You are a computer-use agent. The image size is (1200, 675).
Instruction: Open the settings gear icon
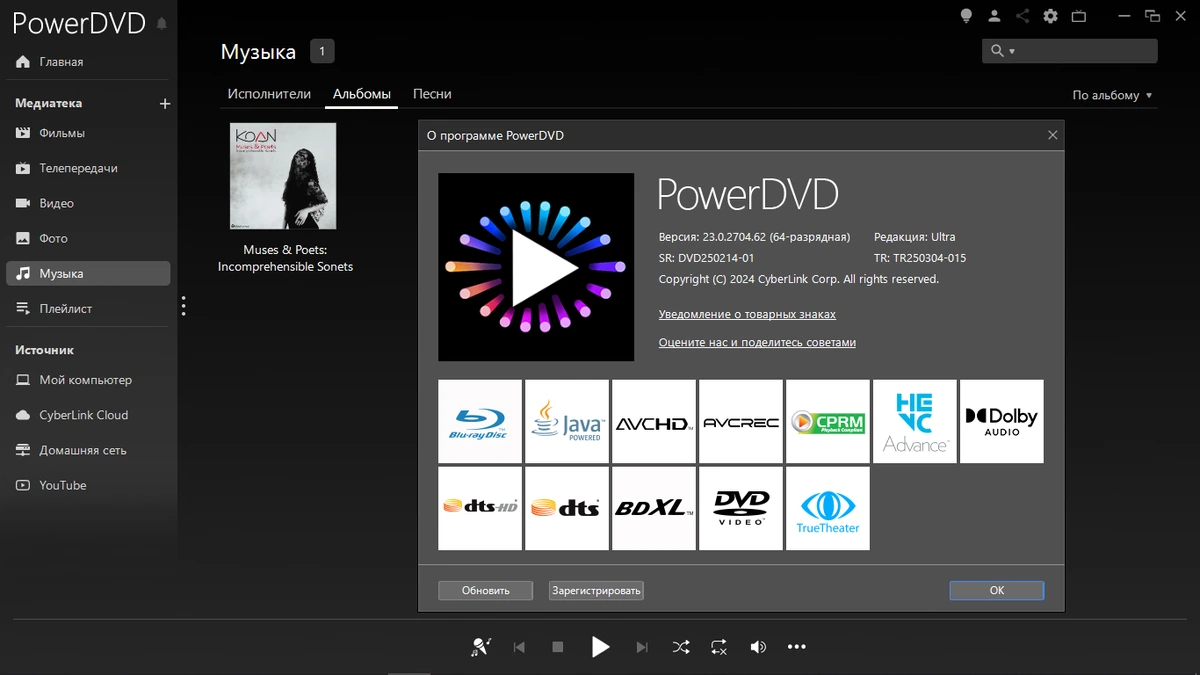point(1050,16)
